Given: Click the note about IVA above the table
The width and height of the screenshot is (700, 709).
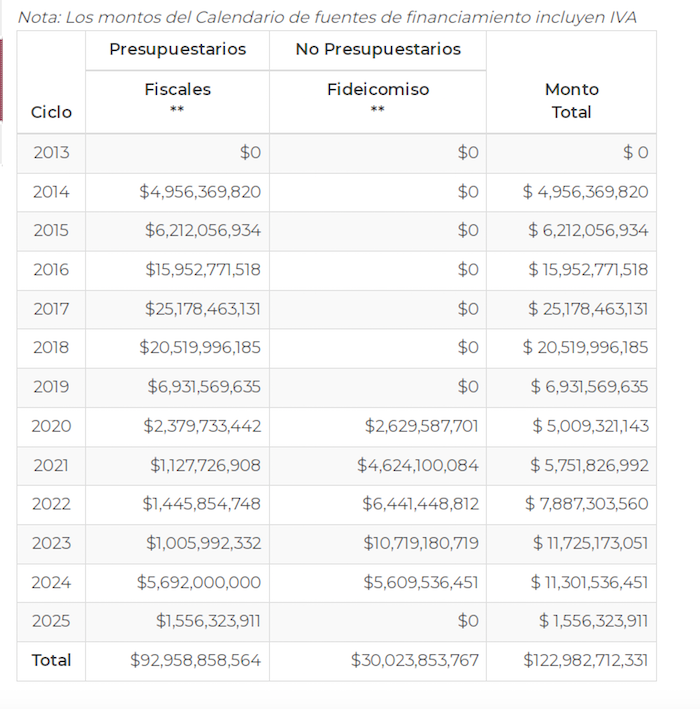Looking at the screenshot, I should coord(327,17).
